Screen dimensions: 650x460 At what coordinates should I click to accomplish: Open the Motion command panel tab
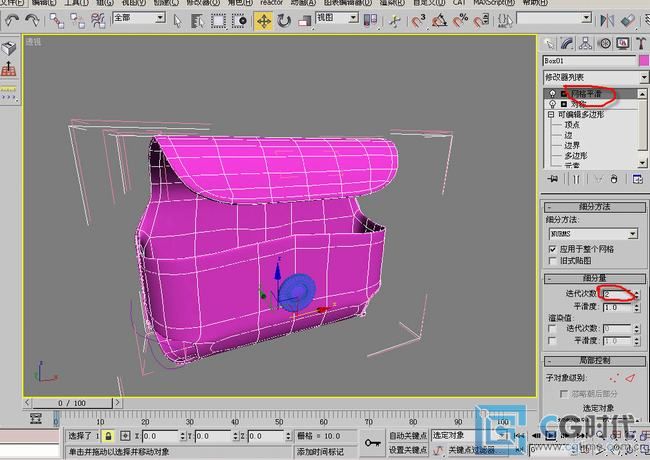click(x=605, y=44)
